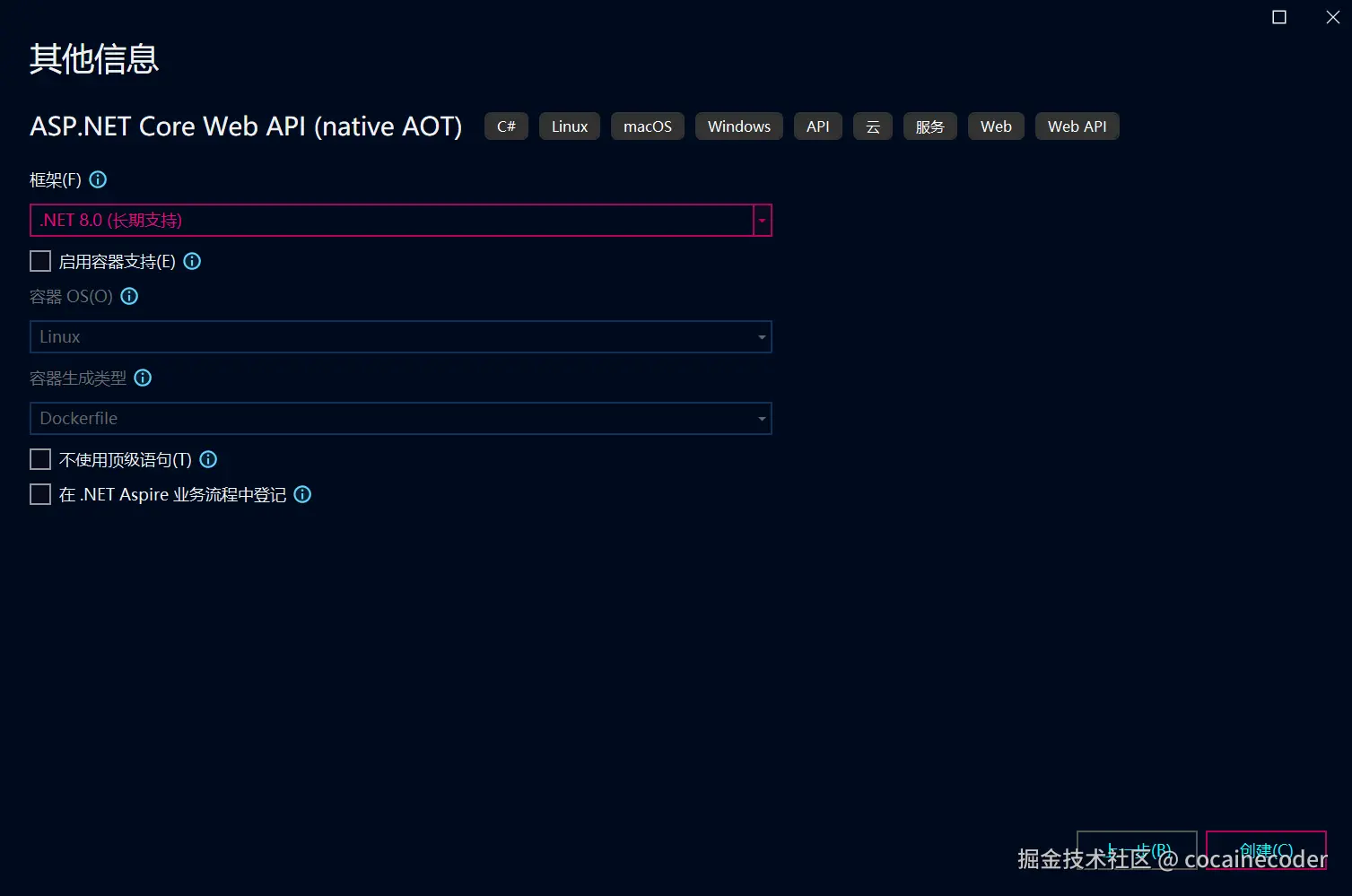Viewport: 1352px width, 896px height.
Task: Close the dialog window
Action: [x=1333, y=17]
